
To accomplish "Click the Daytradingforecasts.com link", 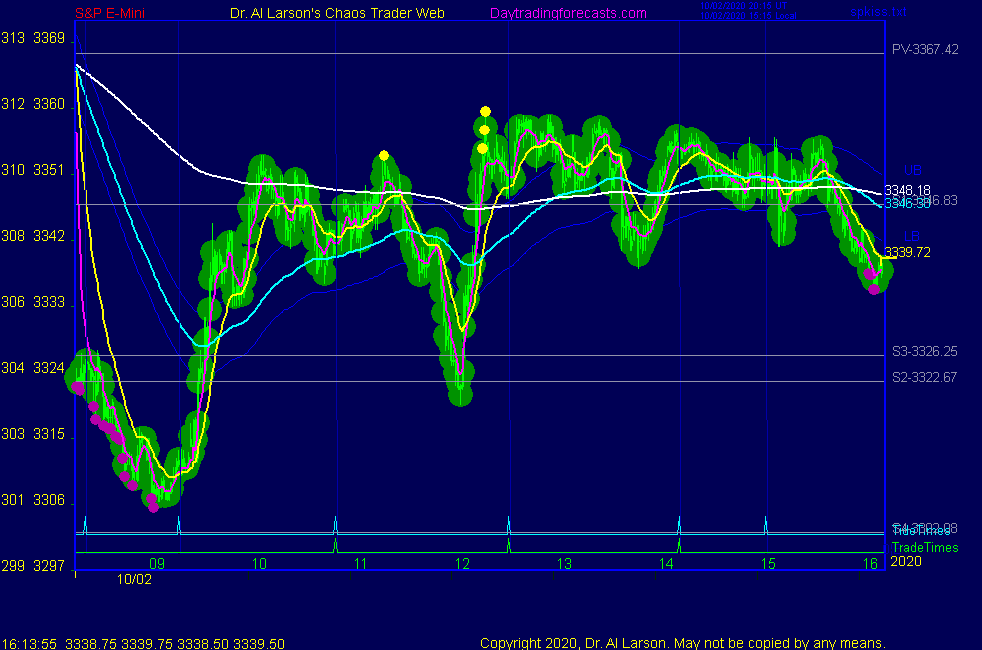I will pyautogui.click(x=568, y=14).
